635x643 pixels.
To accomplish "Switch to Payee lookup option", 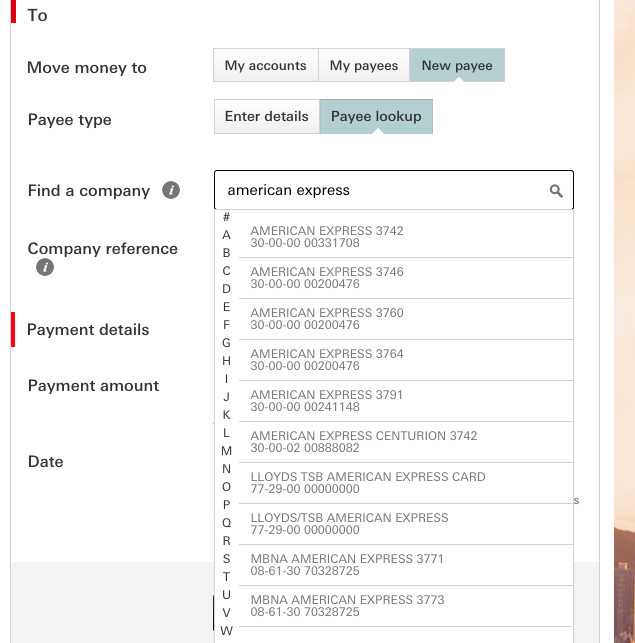I will point(376,116).
